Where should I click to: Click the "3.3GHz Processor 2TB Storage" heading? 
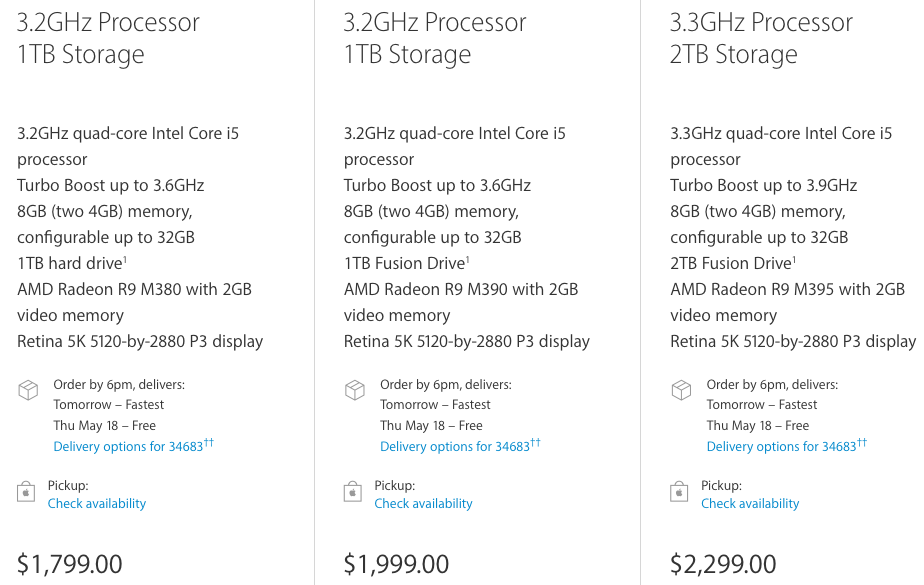(x=761, y=38)
